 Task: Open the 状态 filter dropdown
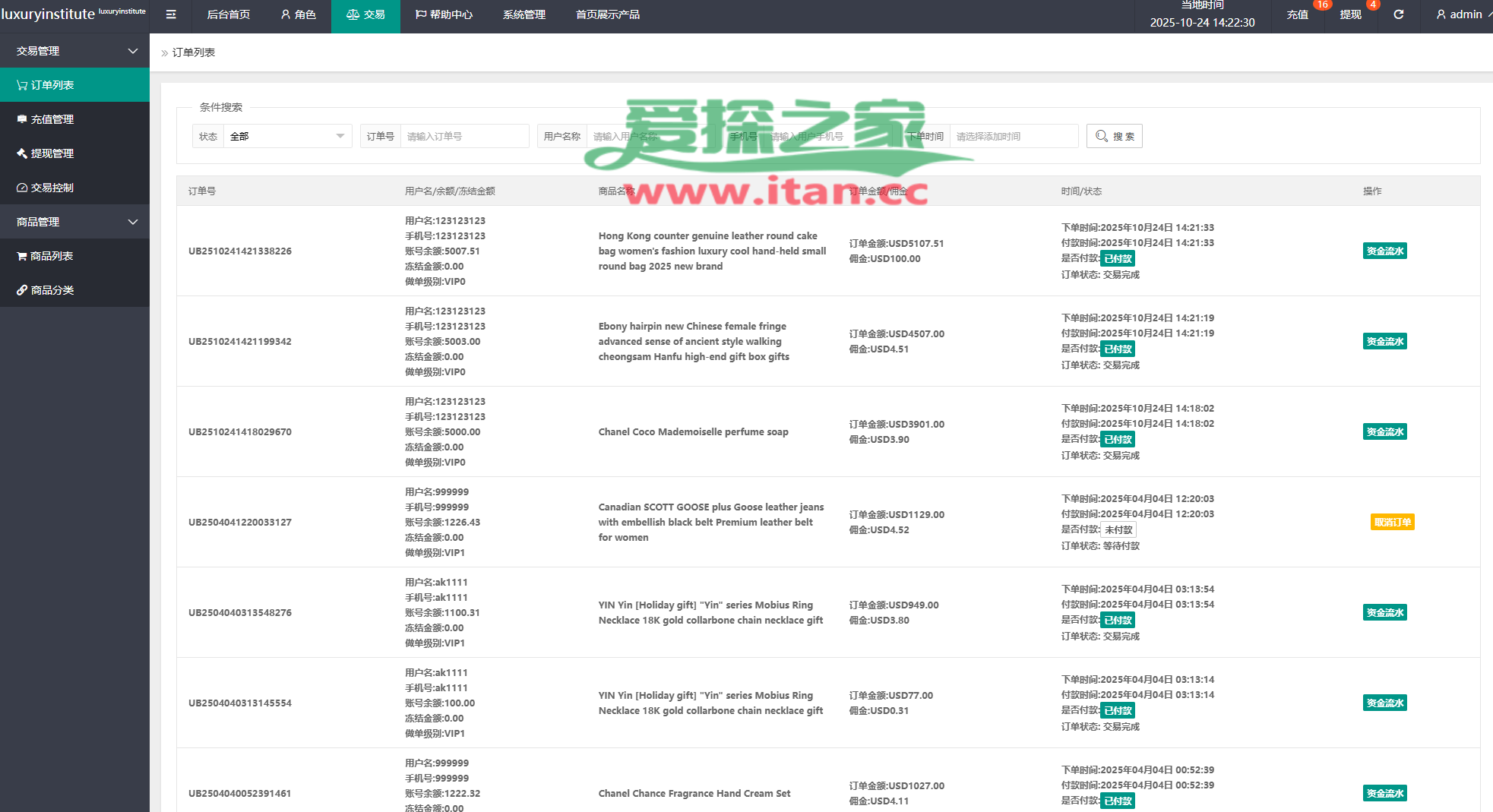[286, 136]
